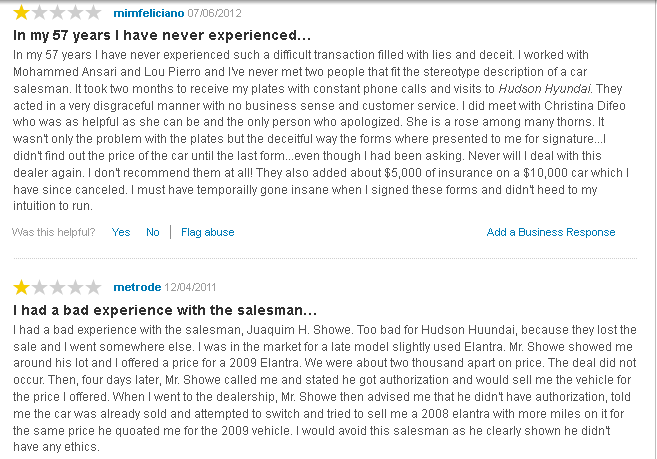Viewport: 657px width, 459px height.
Task: Flag abuse on mimfeliciano's review
Action: click(x=207, y=232)
